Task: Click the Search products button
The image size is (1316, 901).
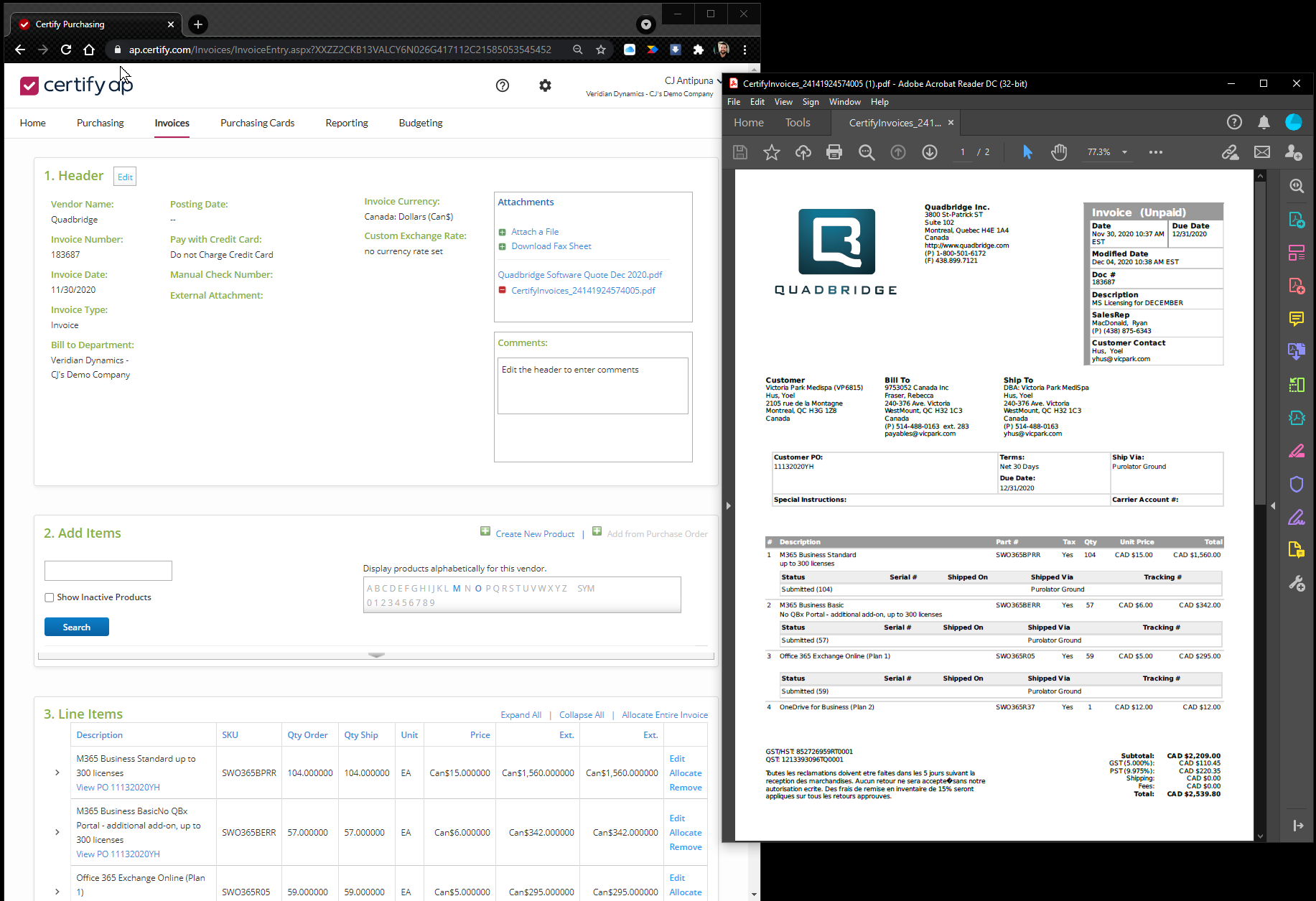Action: click(77, 627)
